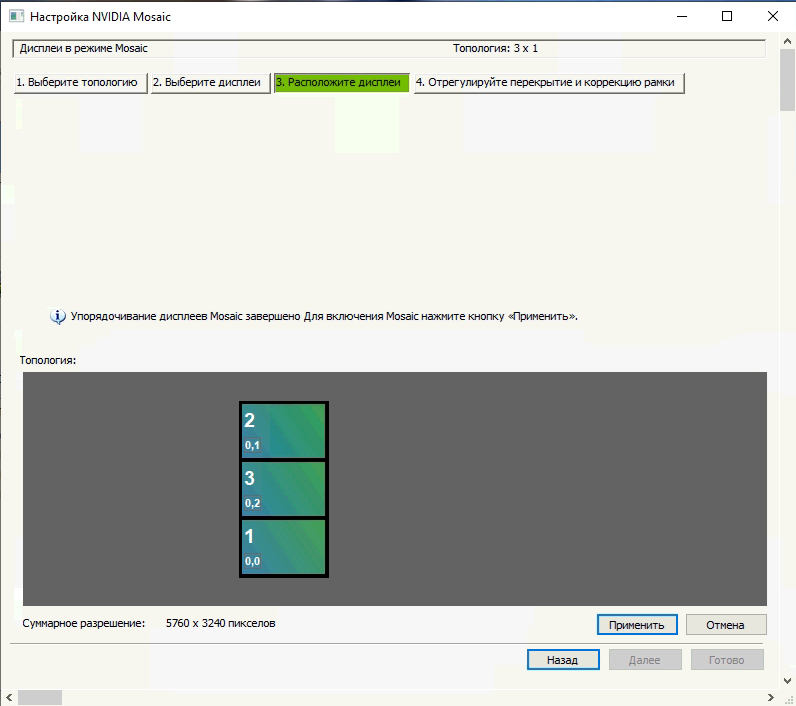Click vertical scrollbar up arrow

[x=787, y=41]
